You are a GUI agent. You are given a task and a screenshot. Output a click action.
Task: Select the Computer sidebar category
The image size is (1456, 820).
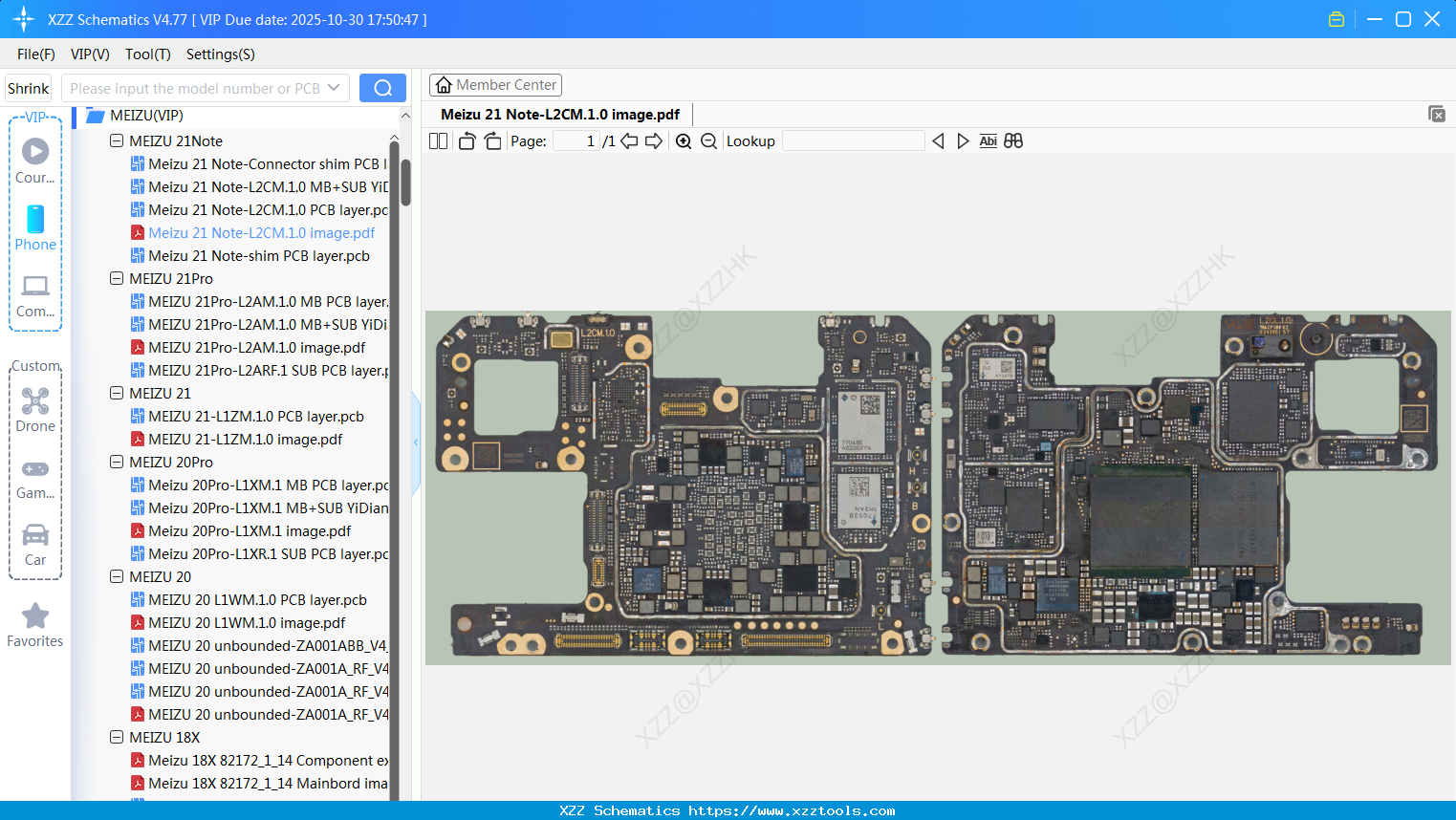(35, 295)
